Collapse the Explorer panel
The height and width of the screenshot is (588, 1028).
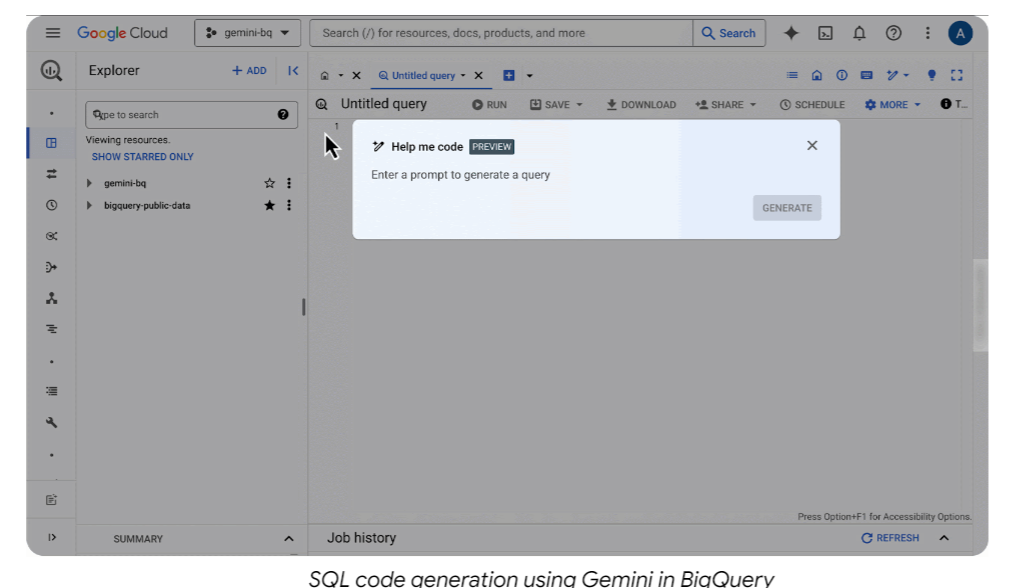point(293,70)
